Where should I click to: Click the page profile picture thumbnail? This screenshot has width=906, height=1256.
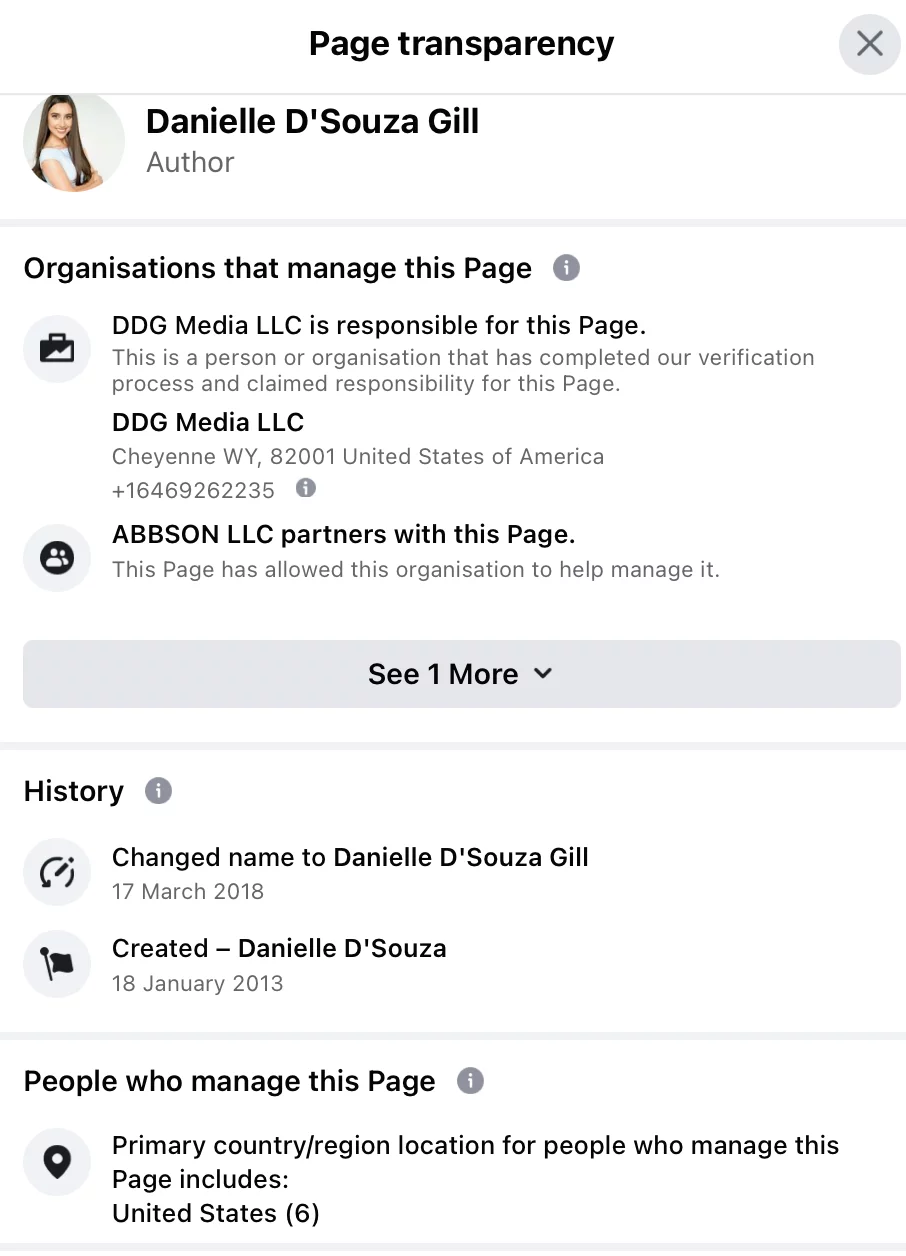click(73, 142)
